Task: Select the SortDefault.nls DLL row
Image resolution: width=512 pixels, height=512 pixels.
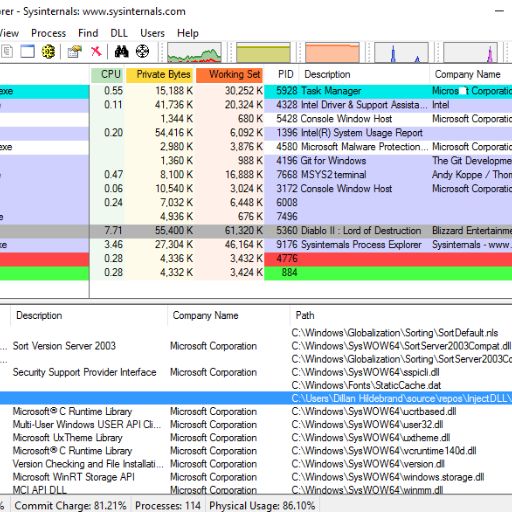Action: (256, 333)
